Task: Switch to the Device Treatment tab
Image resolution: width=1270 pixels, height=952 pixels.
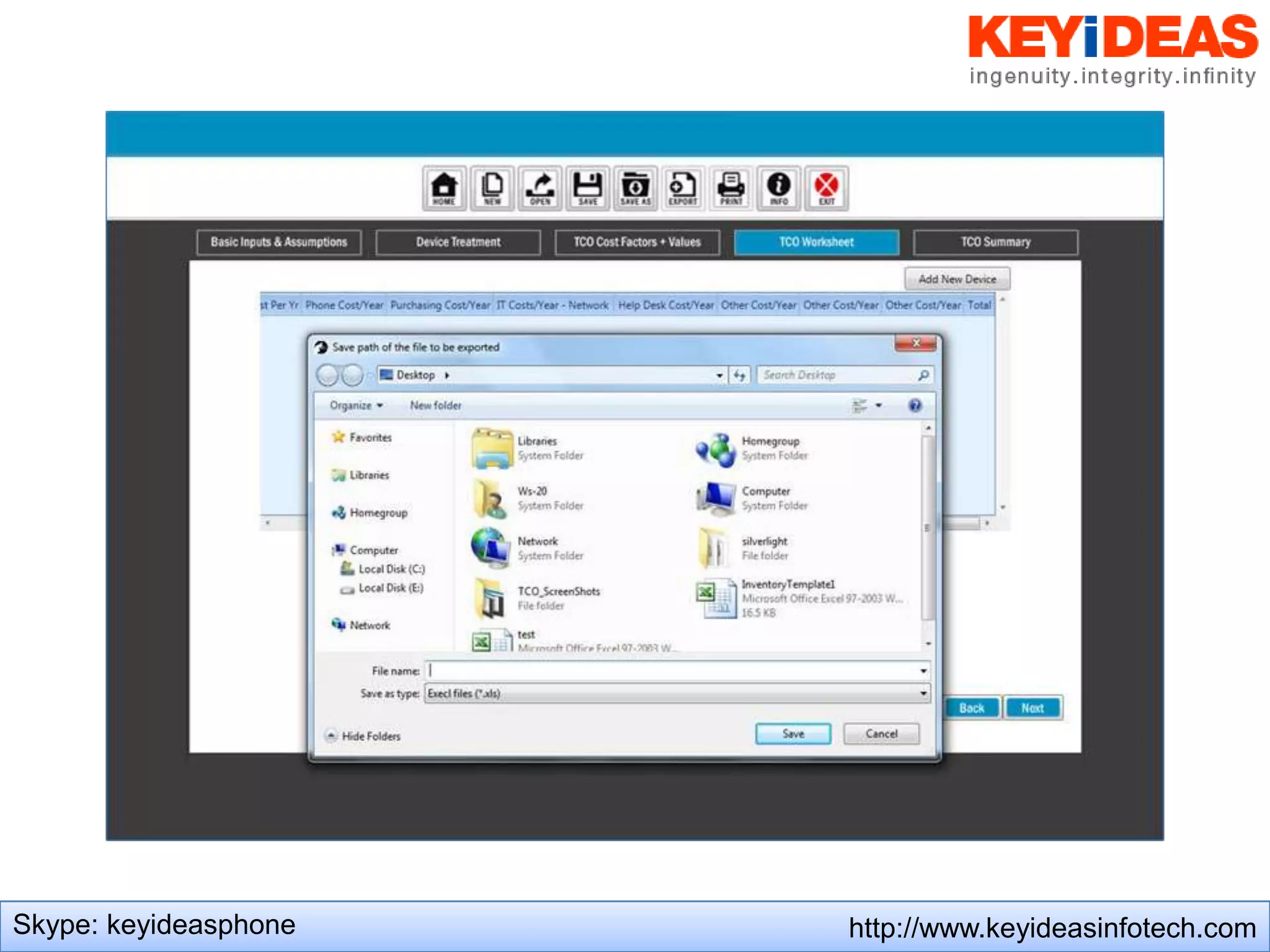Action: coord(458,242)
